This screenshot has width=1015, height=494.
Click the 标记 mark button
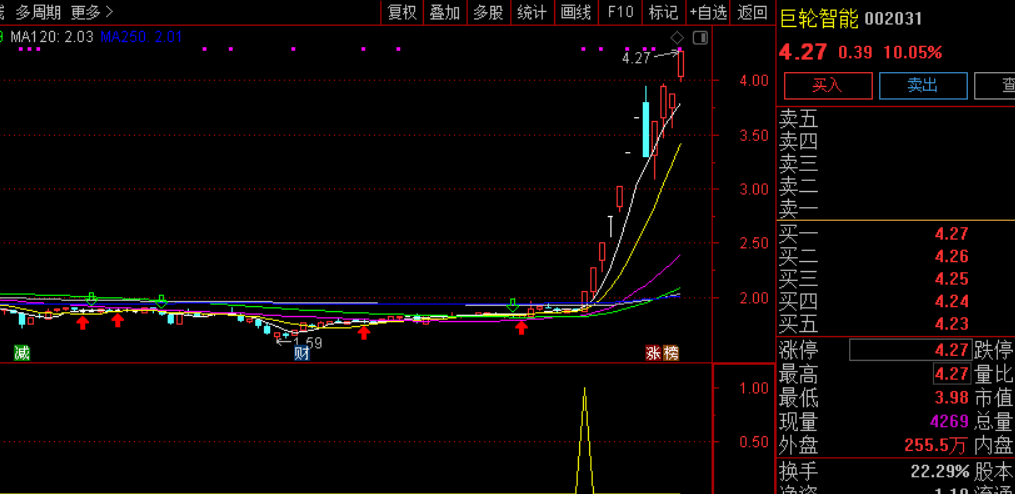coord(664,12)
